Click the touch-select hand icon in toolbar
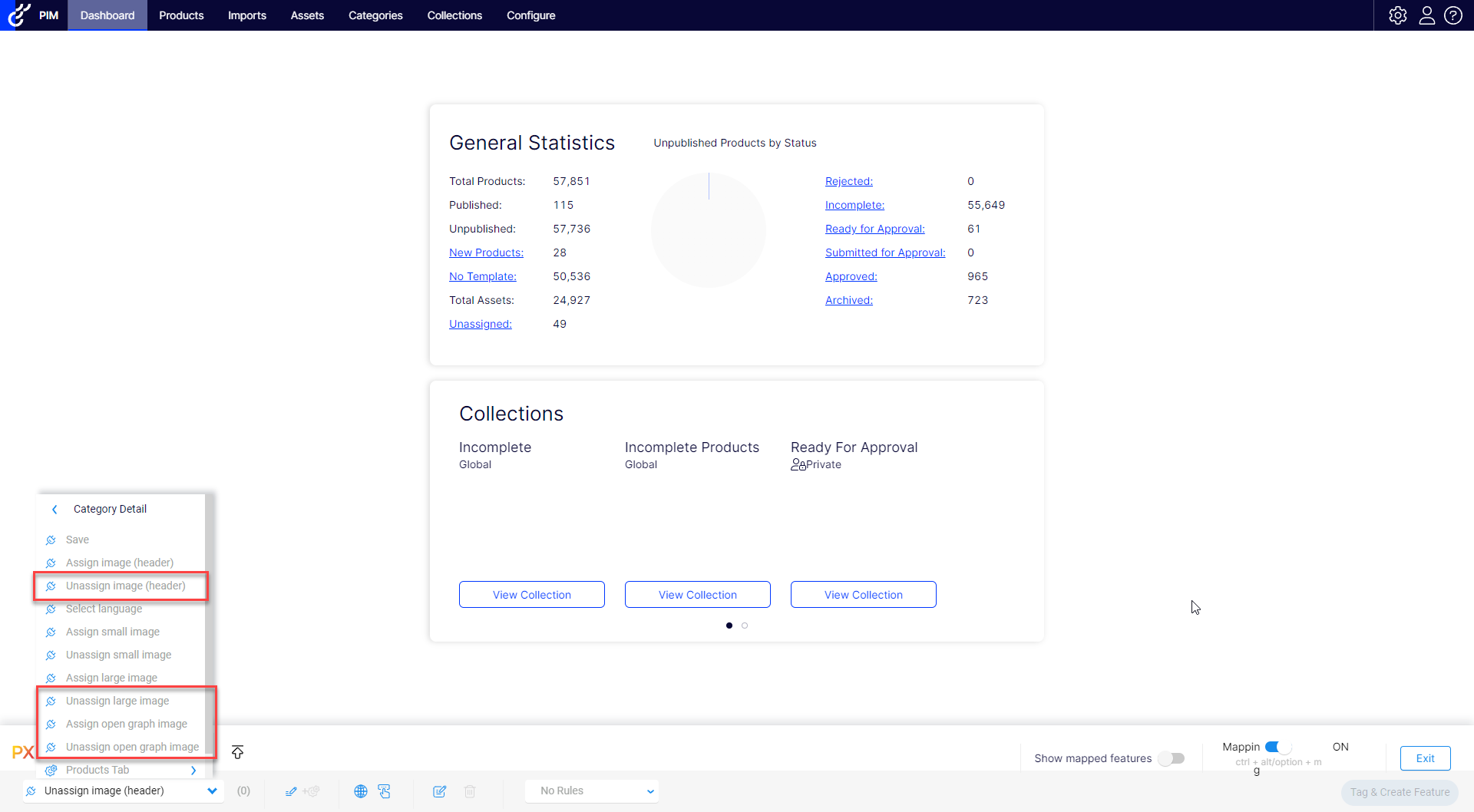Viewport: 1474px width, 812px height. coord(385,791)
